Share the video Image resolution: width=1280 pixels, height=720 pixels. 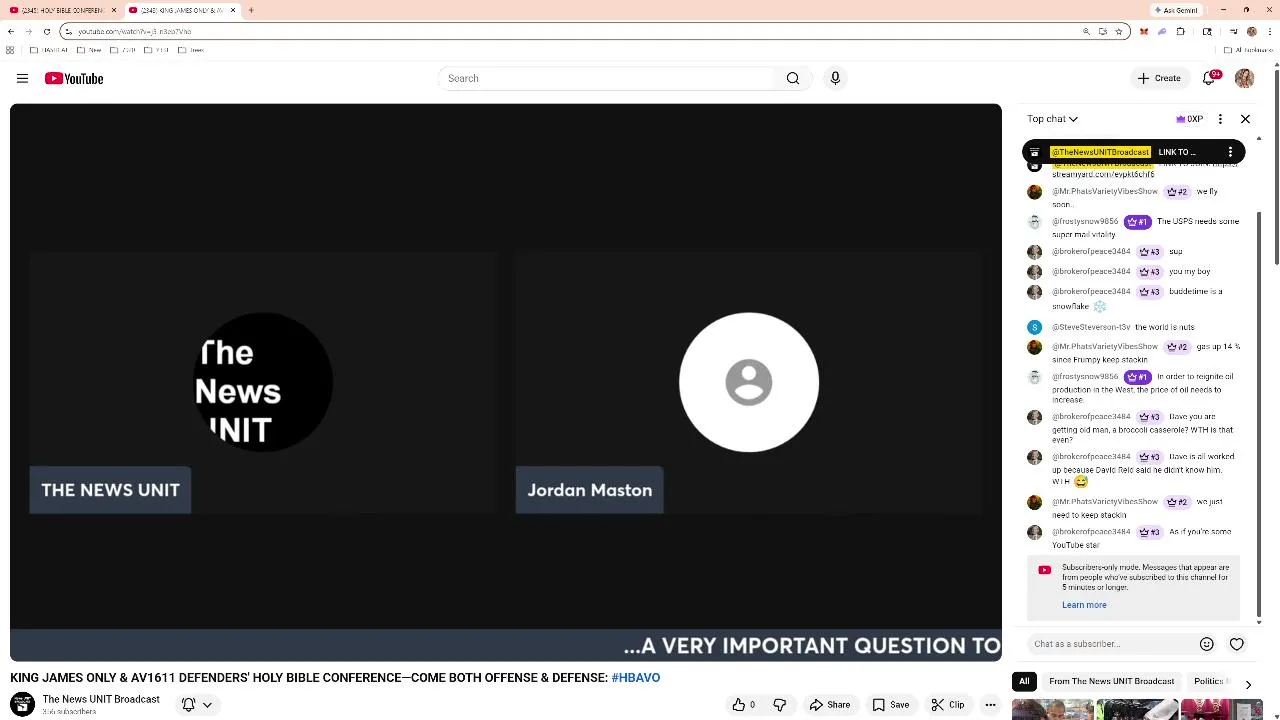pyautogui.click(x=829, y=705)
